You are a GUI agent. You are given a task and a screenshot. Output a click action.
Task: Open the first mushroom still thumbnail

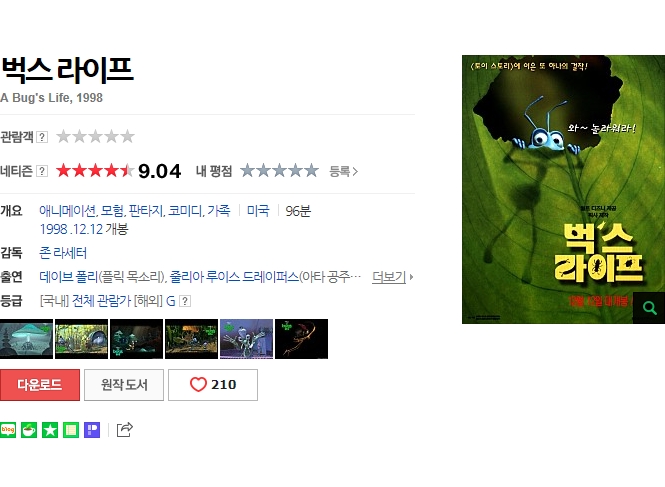(26, 339)
